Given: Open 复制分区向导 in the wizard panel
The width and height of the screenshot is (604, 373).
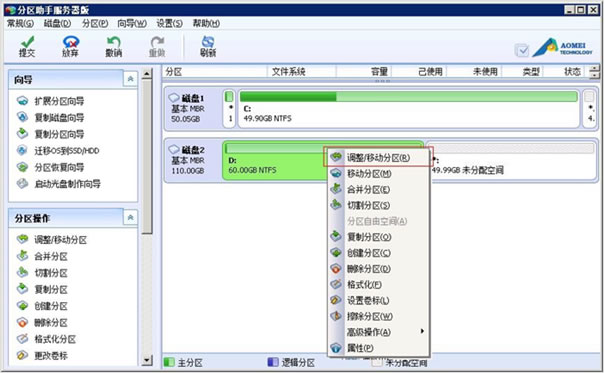Looking at the screenshot, I should pyautogui.click(x=50, y=134).
